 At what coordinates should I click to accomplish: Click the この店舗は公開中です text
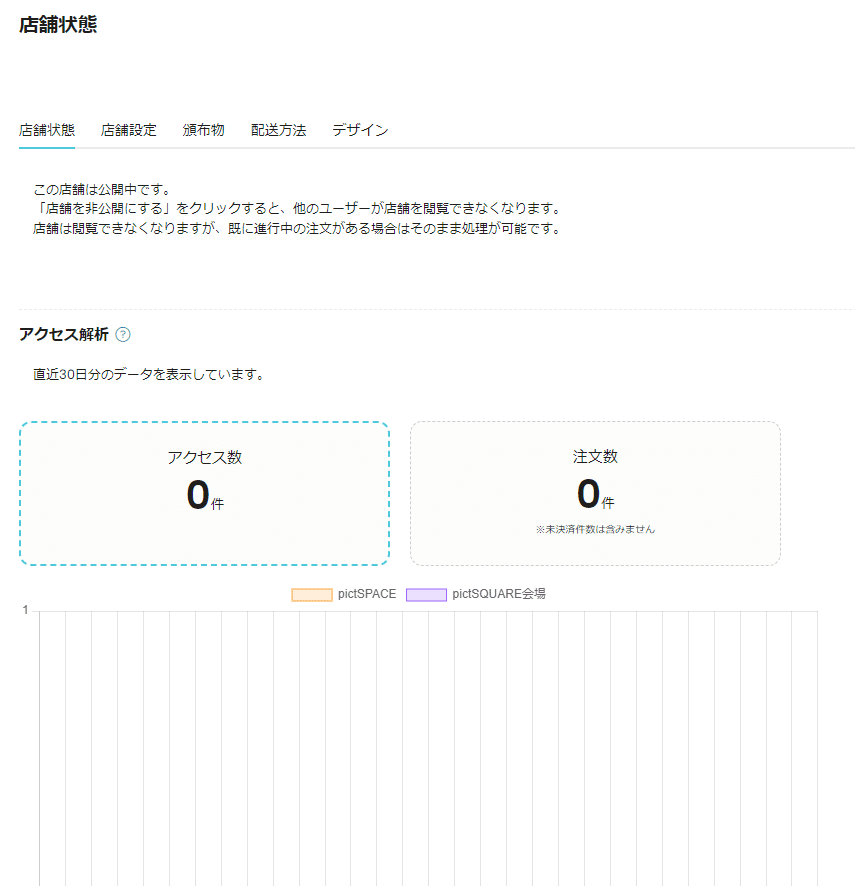[x=102, y=189]
